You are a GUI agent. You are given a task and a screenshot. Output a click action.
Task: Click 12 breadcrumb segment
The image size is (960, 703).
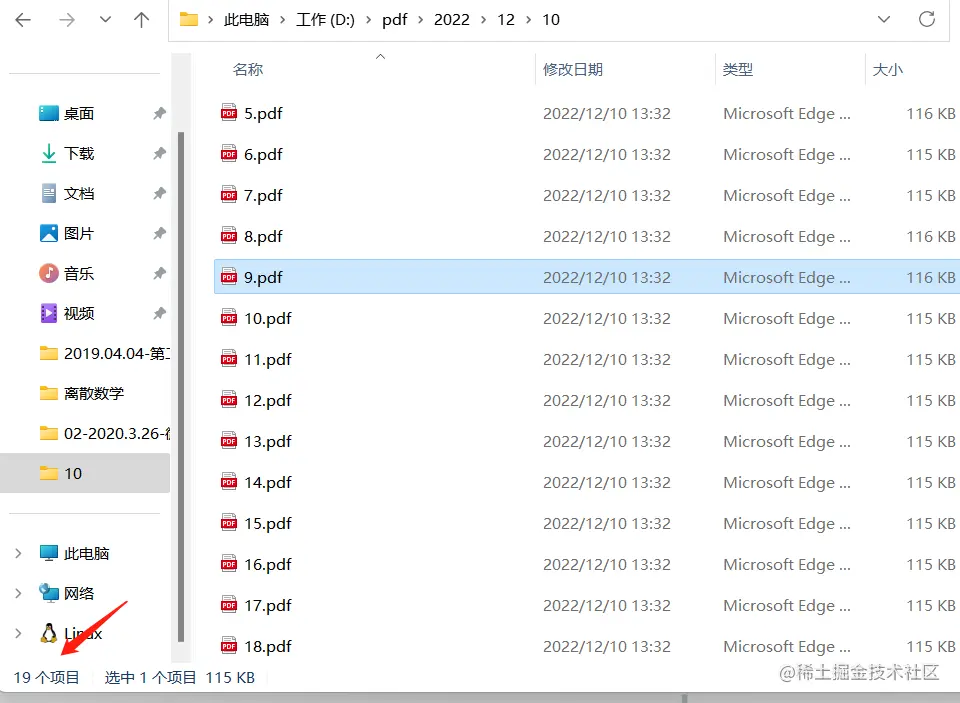click(x=506, y=20)
